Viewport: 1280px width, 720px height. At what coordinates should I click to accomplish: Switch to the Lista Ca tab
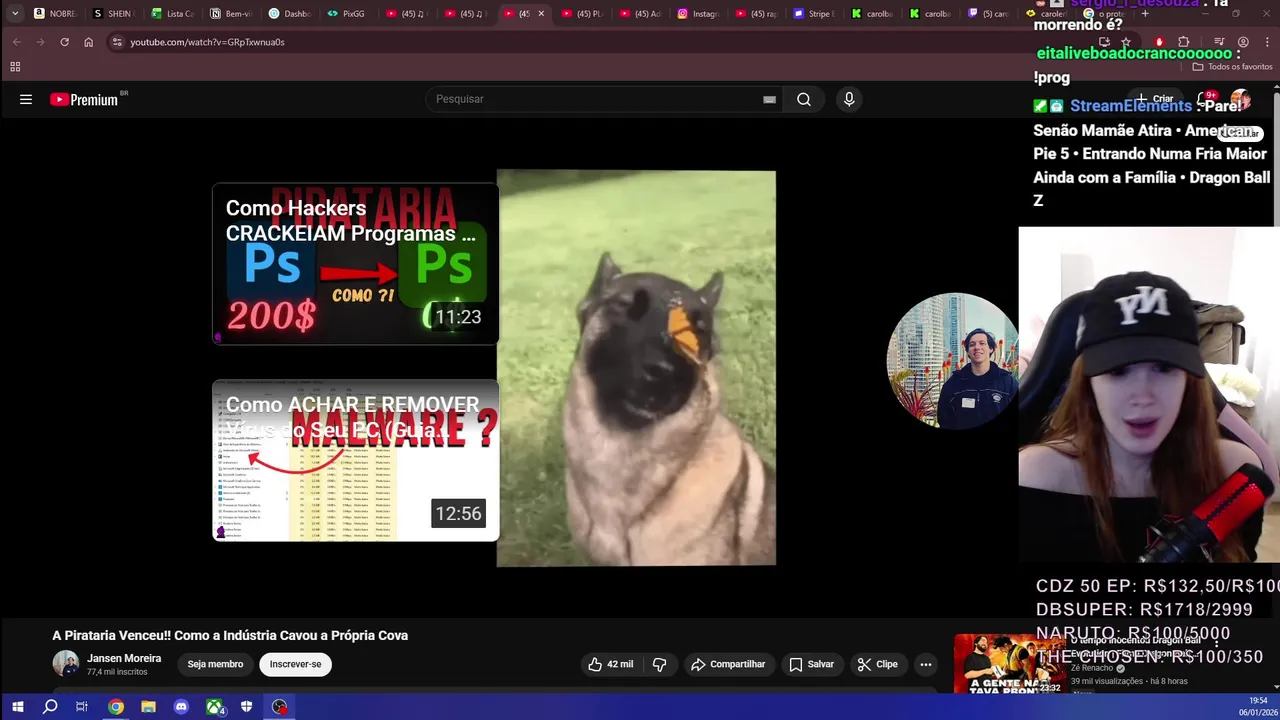point(172,14)
